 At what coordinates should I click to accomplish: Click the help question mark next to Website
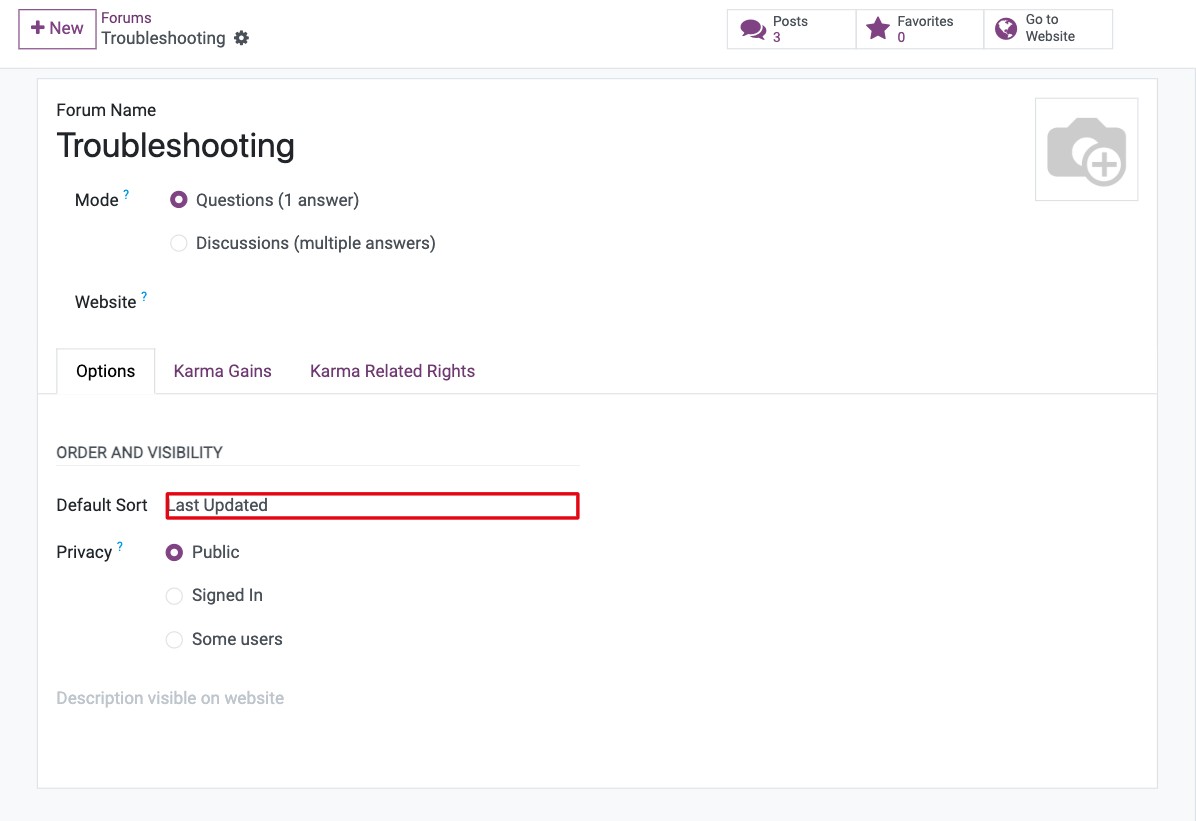pos(144,296)
